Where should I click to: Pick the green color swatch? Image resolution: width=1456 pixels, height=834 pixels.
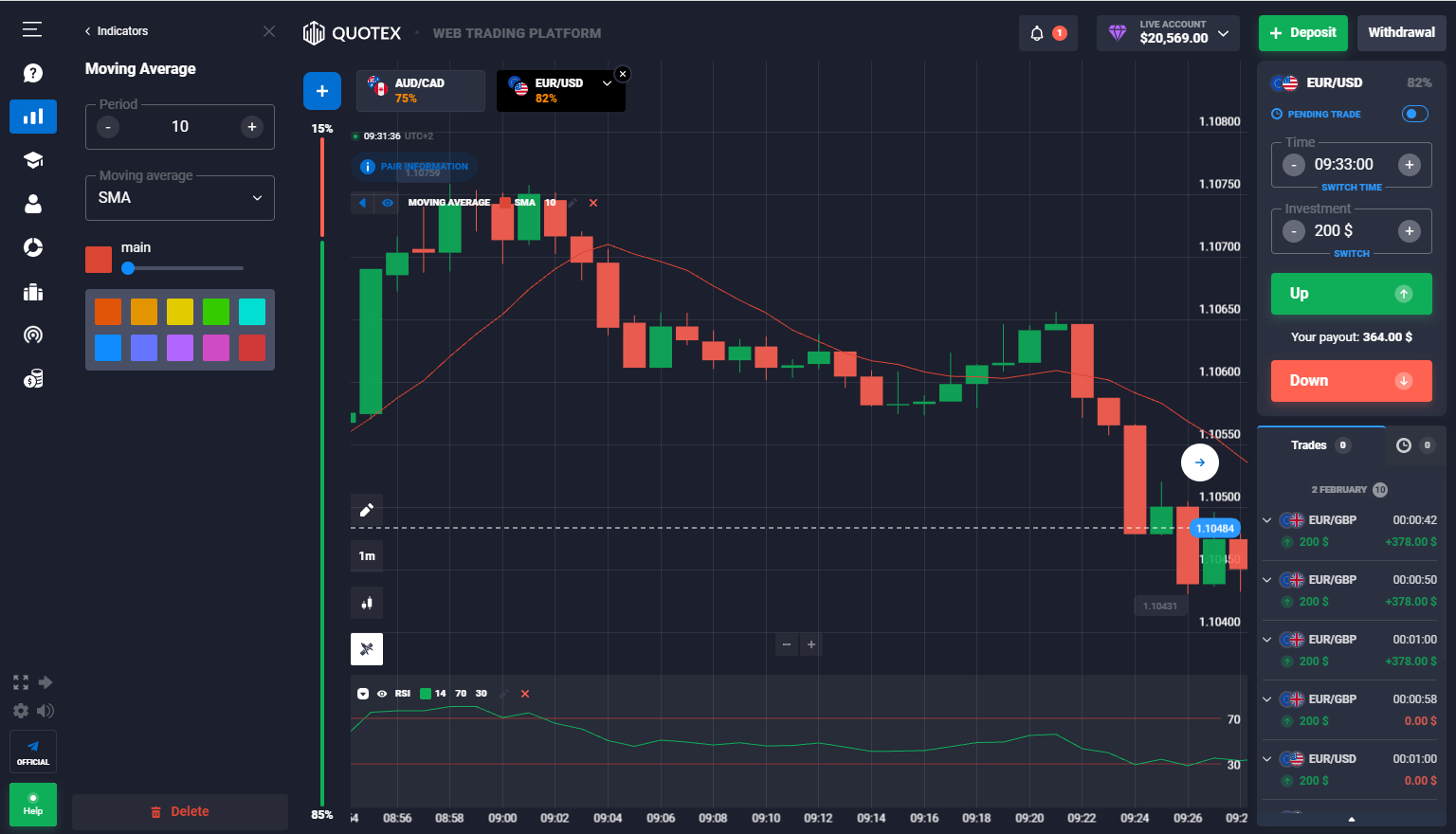216,312
